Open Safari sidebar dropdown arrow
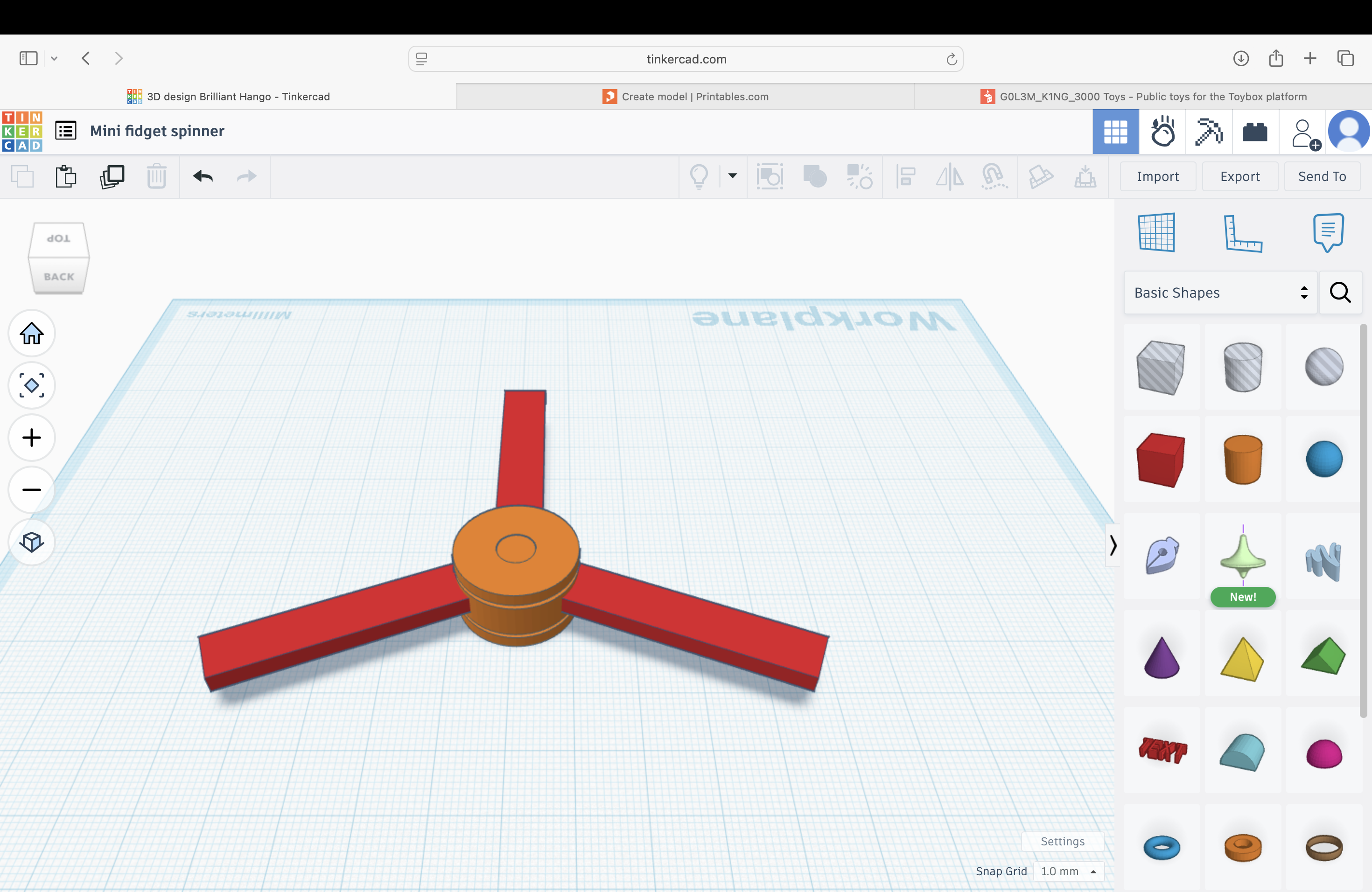This screenshot has height=892, width=1372. pyautogui.click(x=54, y=58)
